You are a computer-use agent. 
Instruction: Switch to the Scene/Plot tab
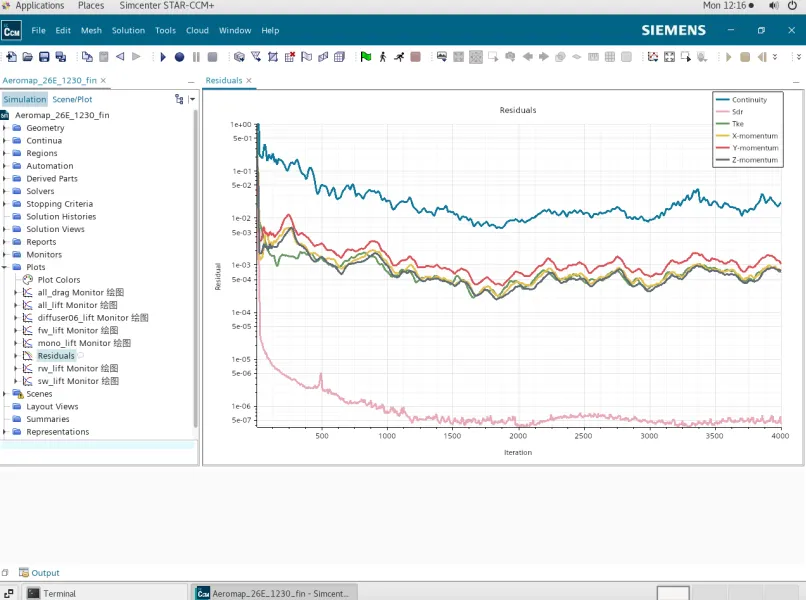(x=72, y=99)
